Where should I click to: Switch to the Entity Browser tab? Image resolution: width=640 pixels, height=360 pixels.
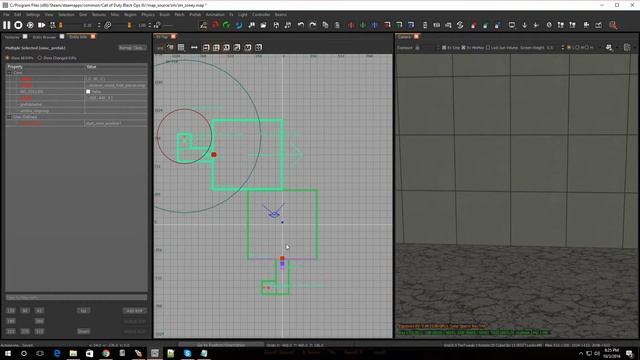[44, 37]
